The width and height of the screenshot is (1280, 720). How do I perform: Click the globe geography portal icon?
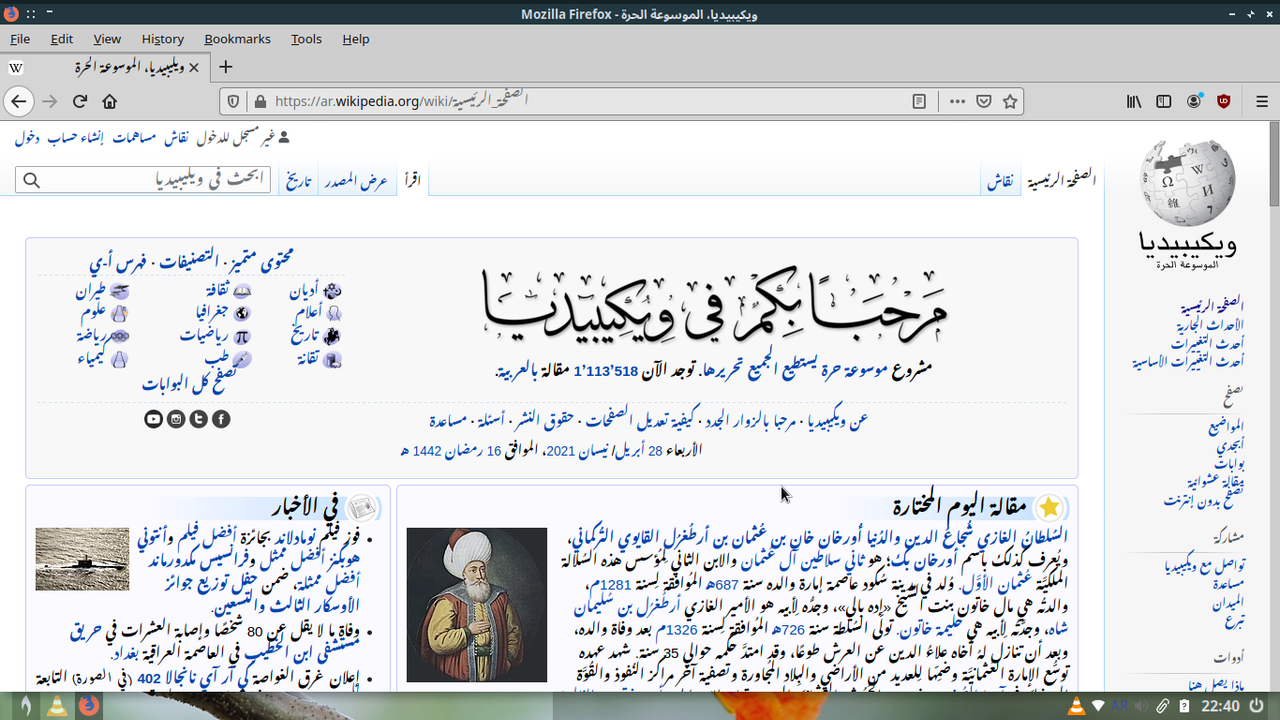[x=242, y=313]
